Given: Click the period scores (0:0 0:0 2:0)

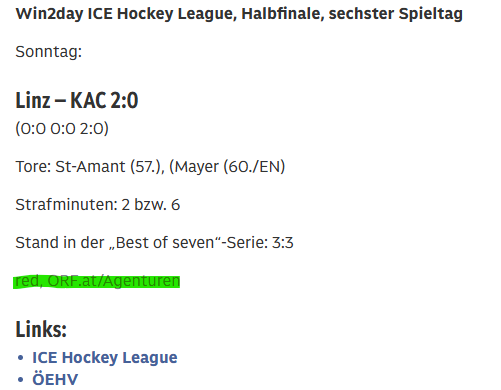Looking at the screenshot, I should [x=62, y=129].
